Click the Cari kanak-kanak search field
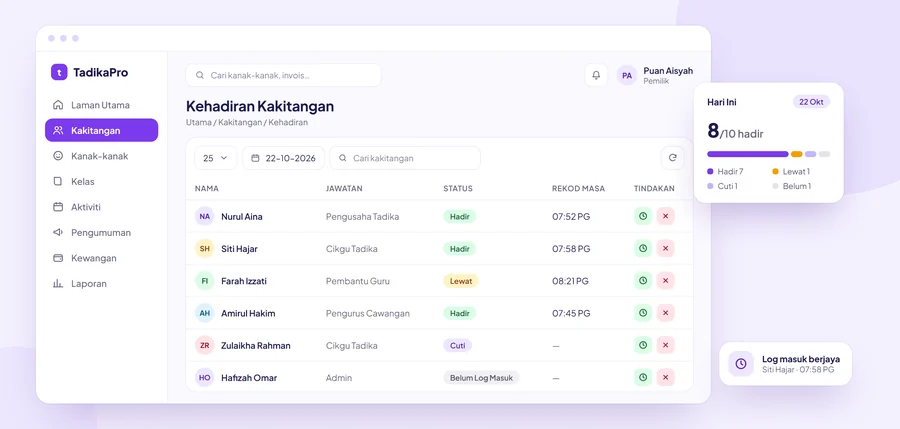 284,75
